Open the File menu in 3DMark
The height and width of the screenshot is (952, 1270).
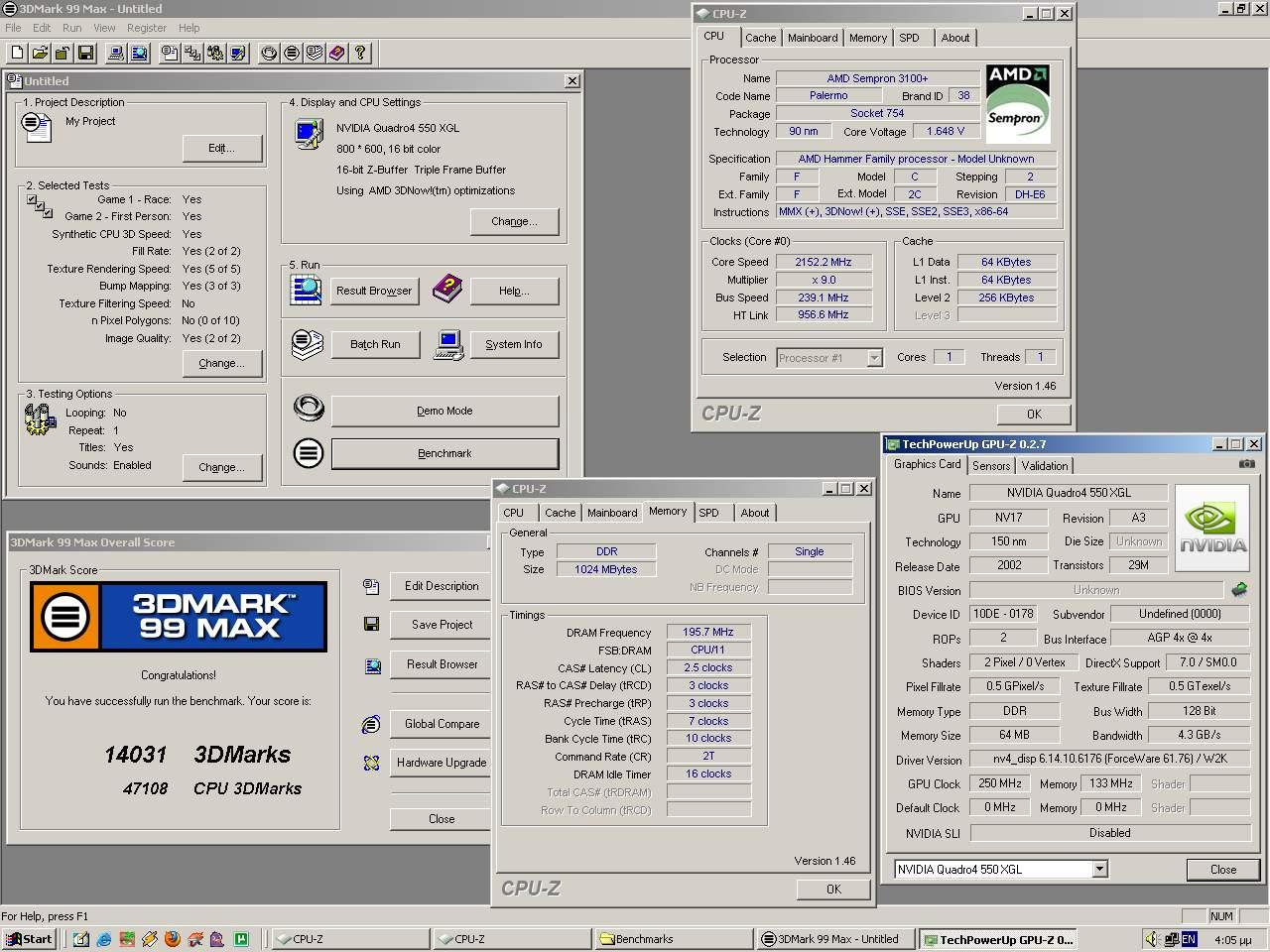(x=13, y=28)
